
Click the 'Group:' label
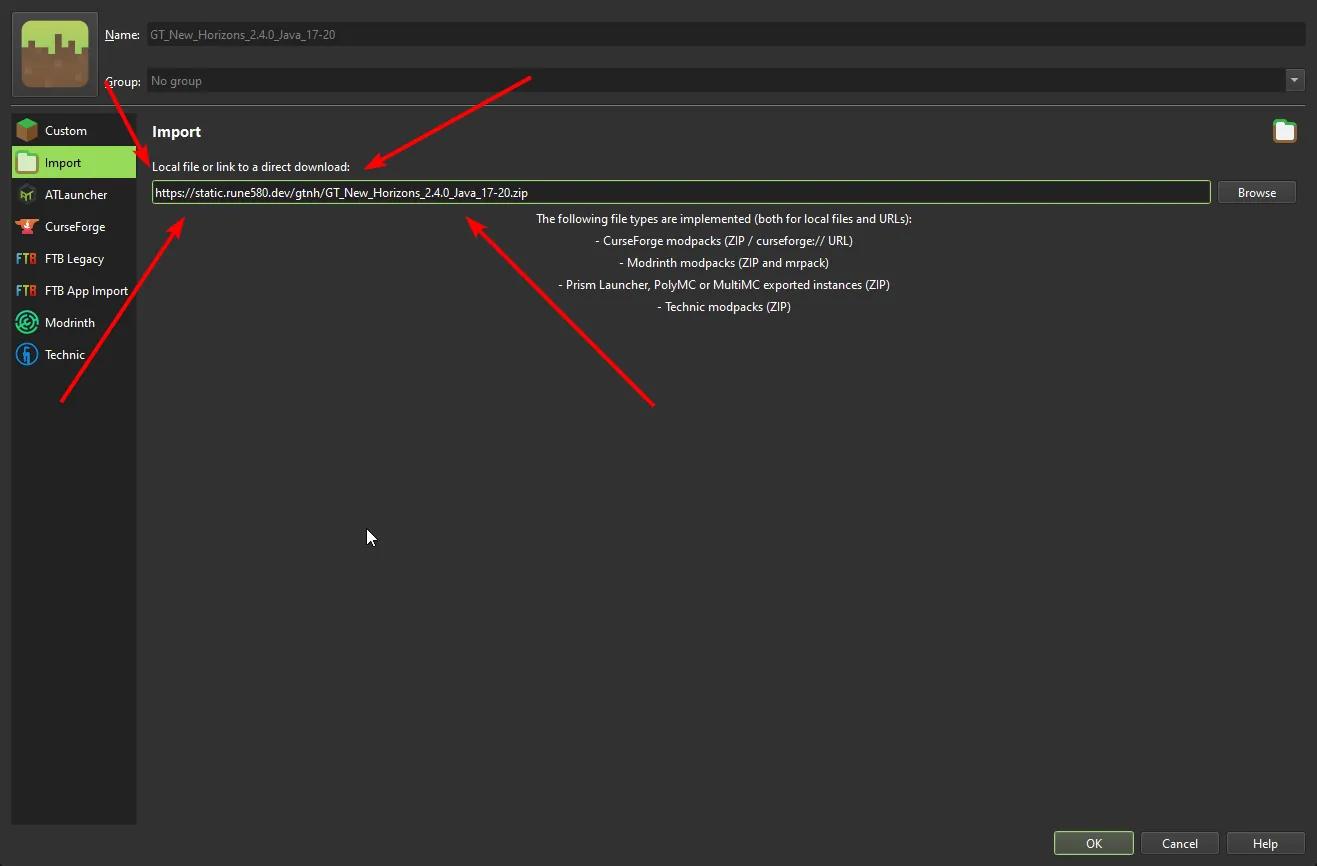(123, 81)
